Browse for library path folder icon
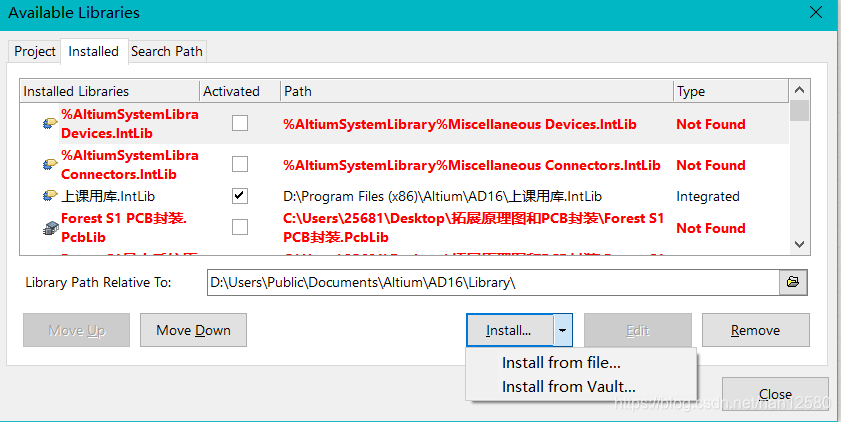841x422 pixels. tap(793, 282)
